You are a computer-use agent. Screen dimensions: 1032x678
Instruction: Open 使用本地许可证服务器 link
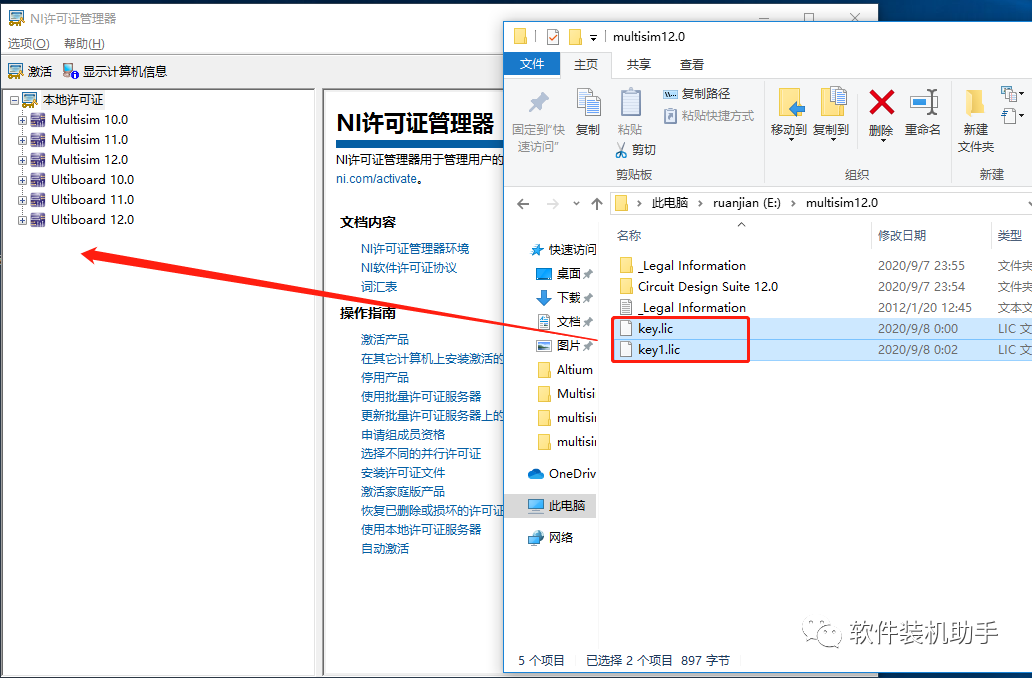[x=421, y=529]
